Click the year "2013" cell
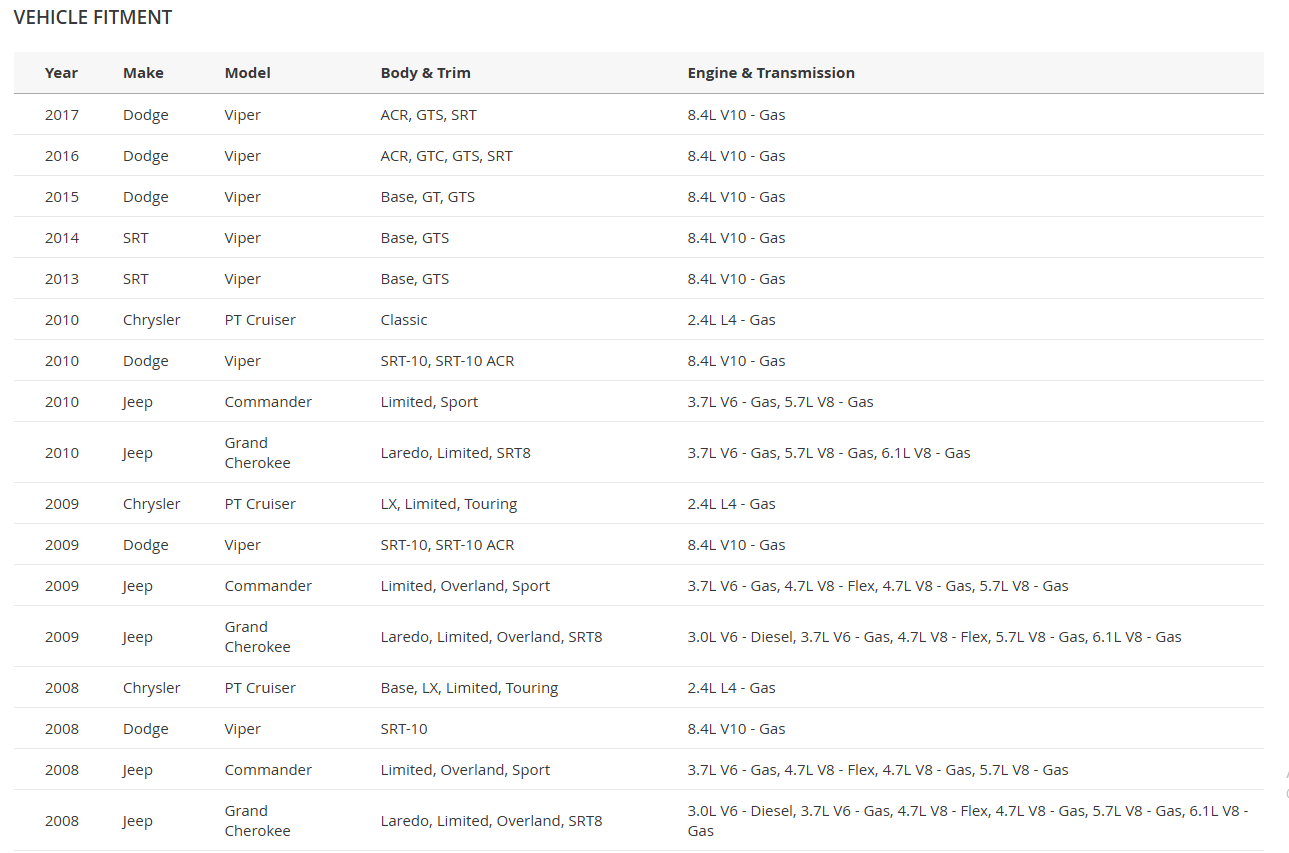Screen dimensions: 1289x853 tap(62, 279)
